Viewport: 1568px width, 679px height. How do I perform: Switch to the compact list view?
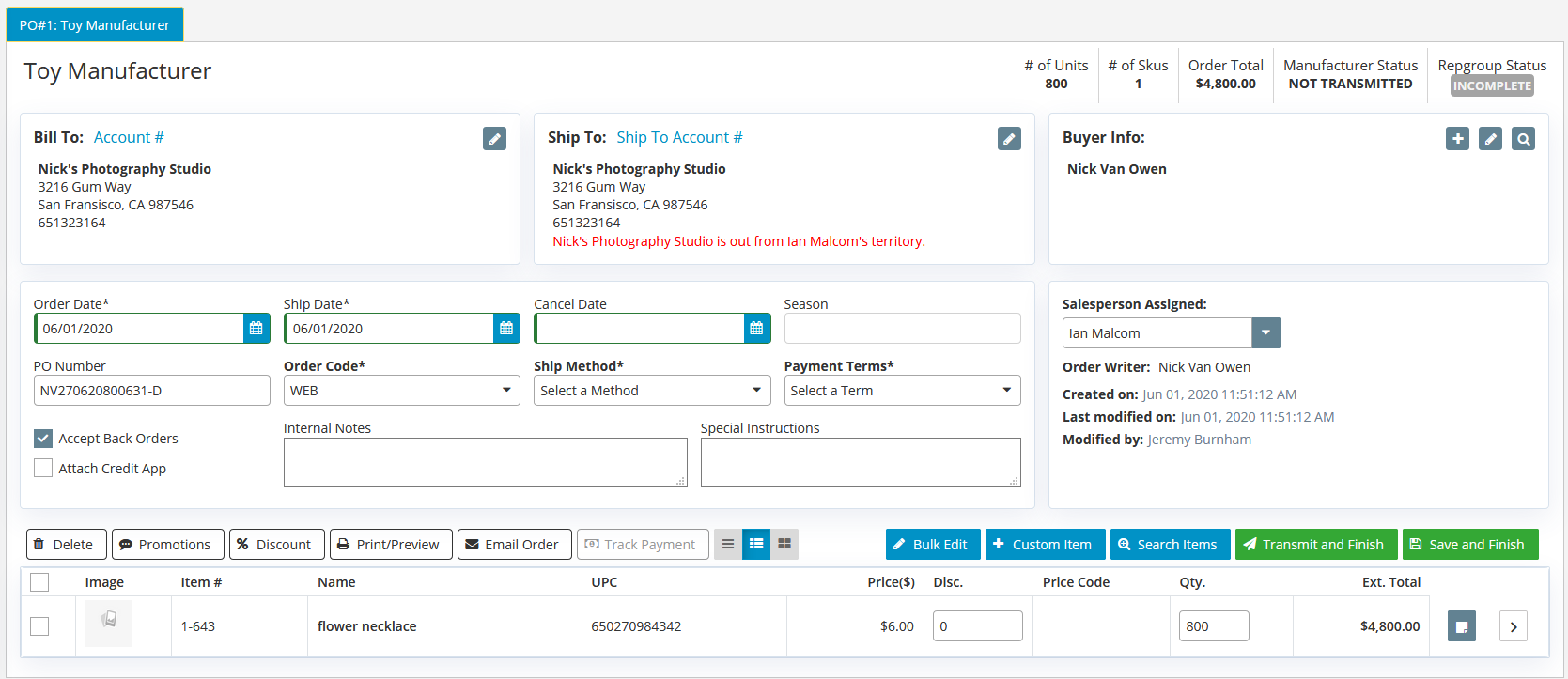(x=727, y=544)
